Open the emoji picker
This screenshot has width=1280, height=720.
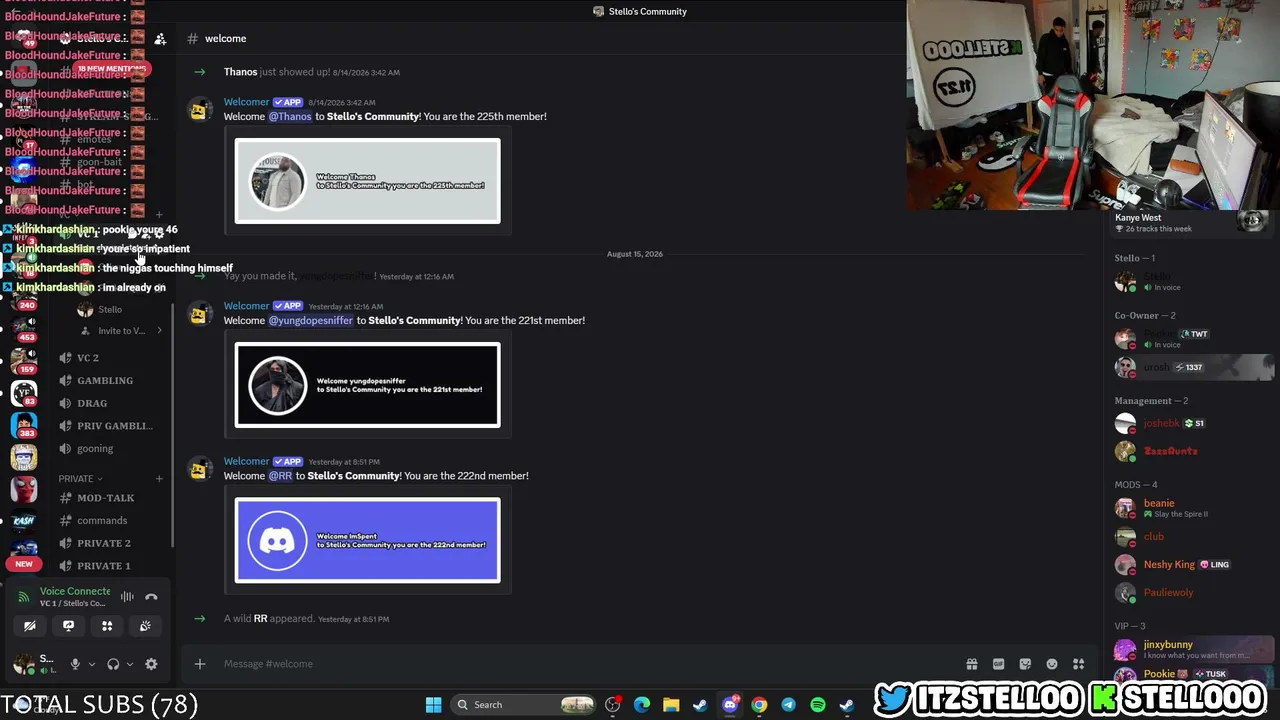pyautogui.click(x=1052, y=664)
